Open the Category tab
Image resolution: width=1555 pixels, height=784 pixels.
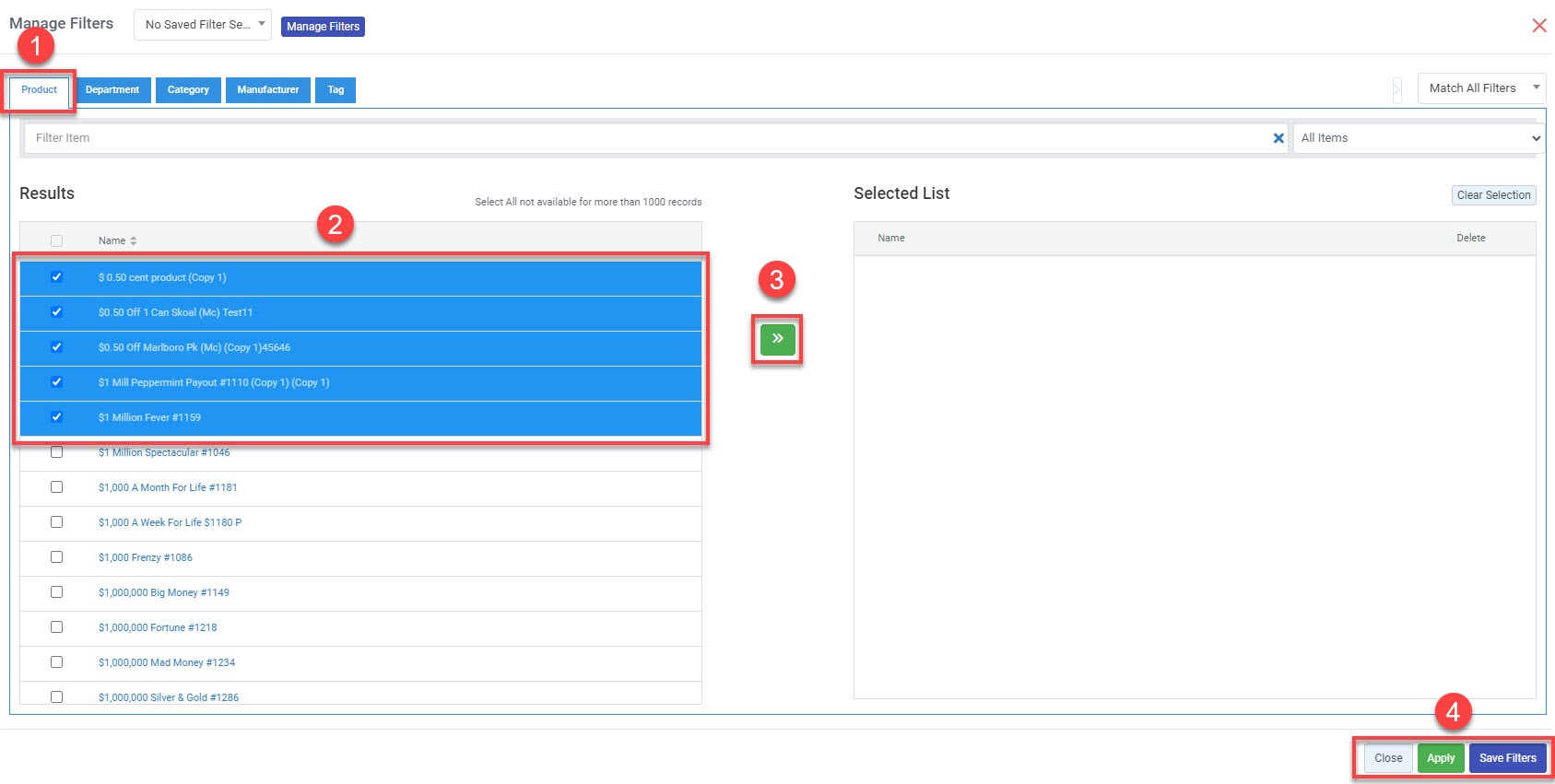click(188, 90)
